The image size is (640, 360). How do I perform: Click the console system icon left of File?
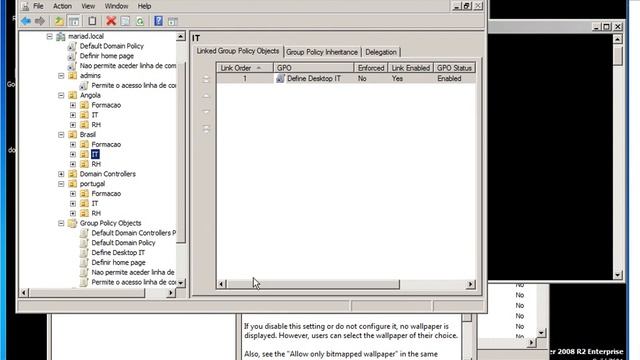pos(25,6)
